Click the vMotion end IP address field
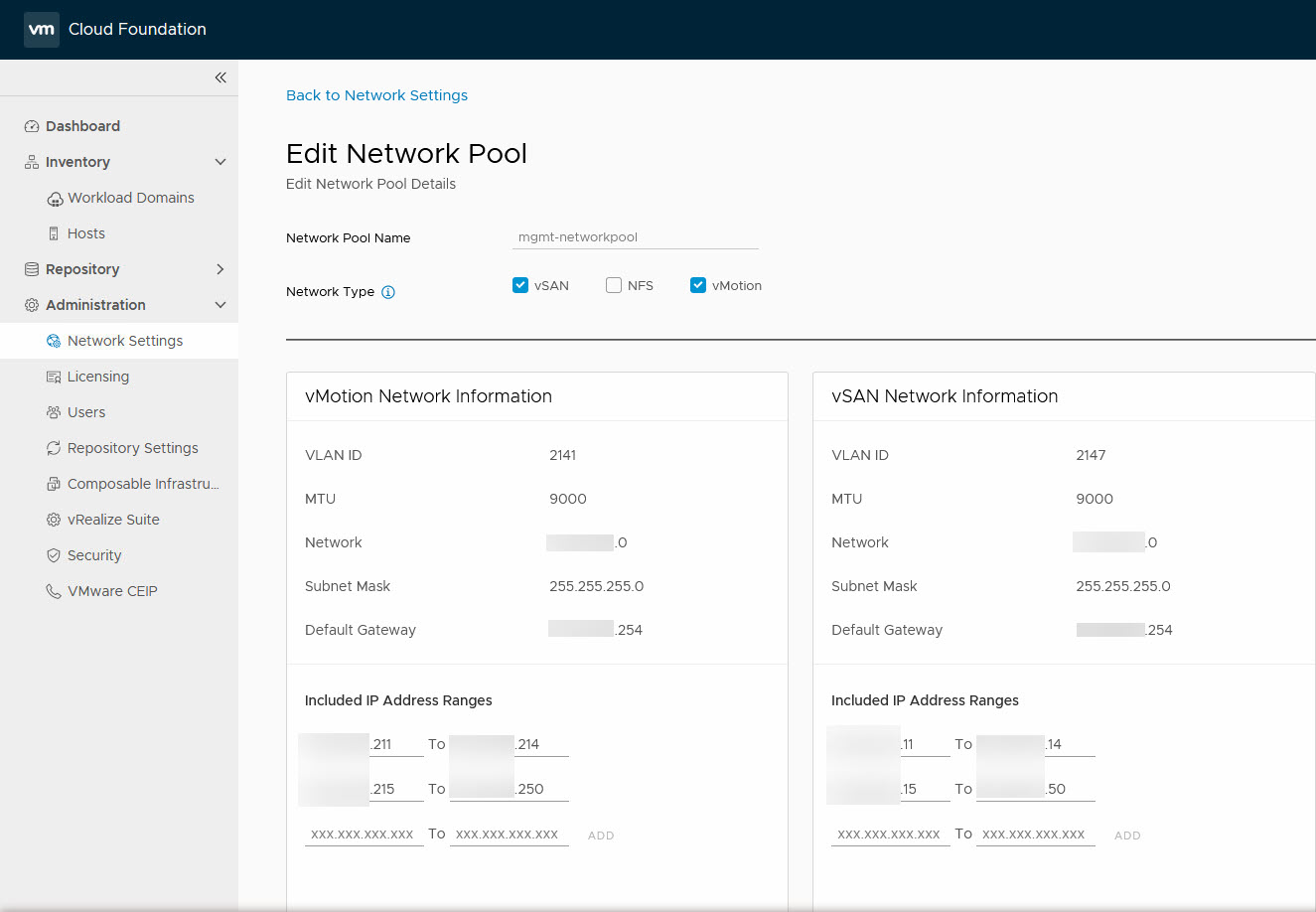1316x912 pixels. [x=508, y=835]
